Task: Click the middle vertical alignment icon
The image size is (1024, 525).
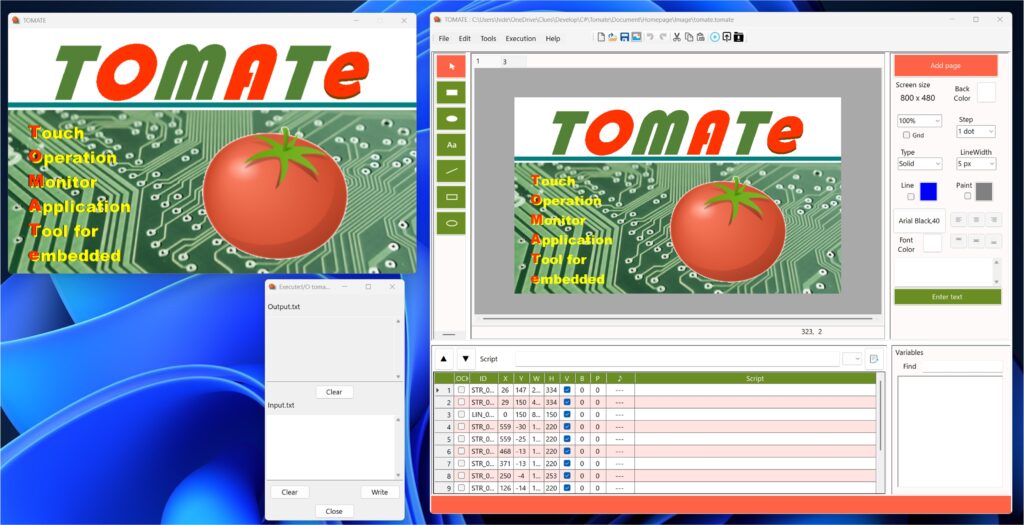Action: click(976, 241)
